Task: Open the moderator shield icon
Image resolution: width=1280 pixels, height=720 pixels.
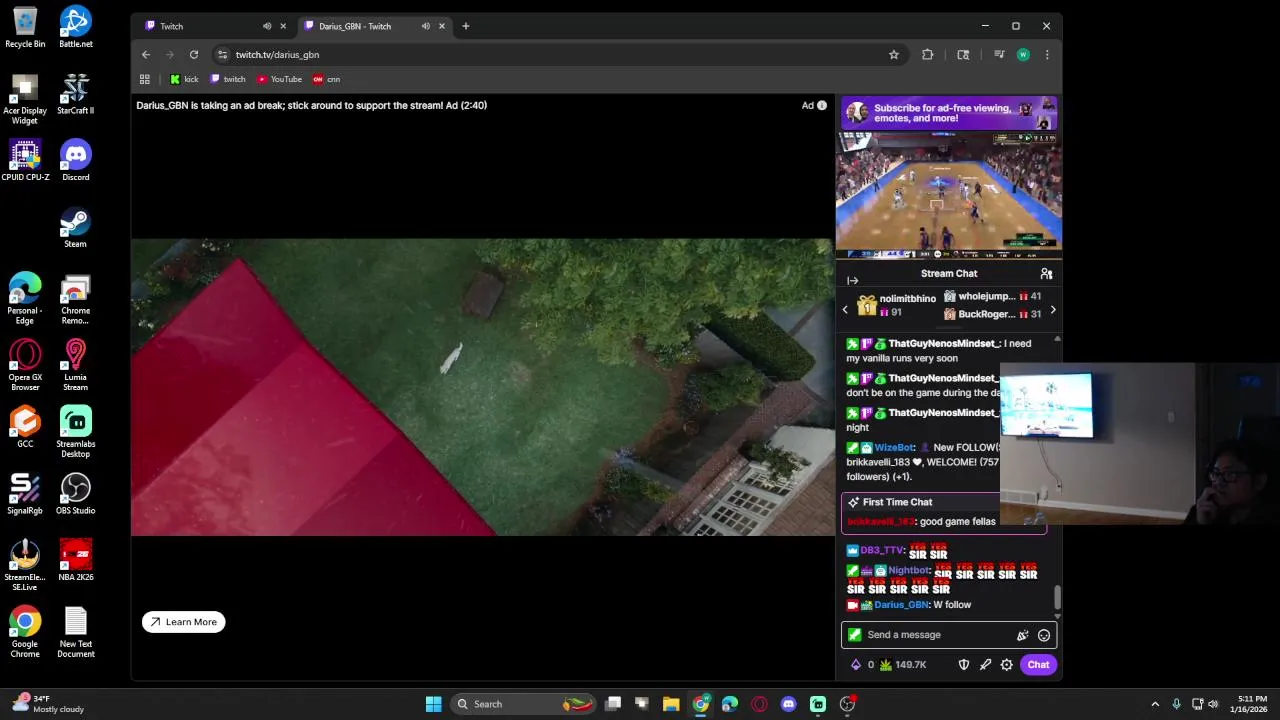Action: (x=964, y=665)
